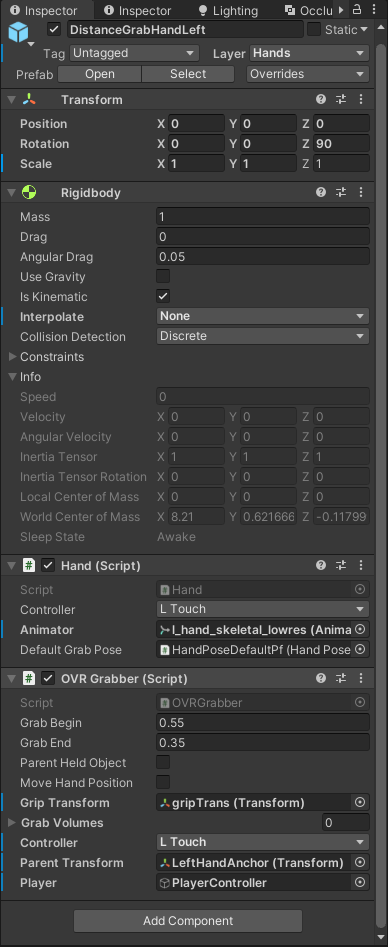The width and height of the screenshot is (388, 947).
Task: Click the Grab End value field
Action: tap(263, 742)
